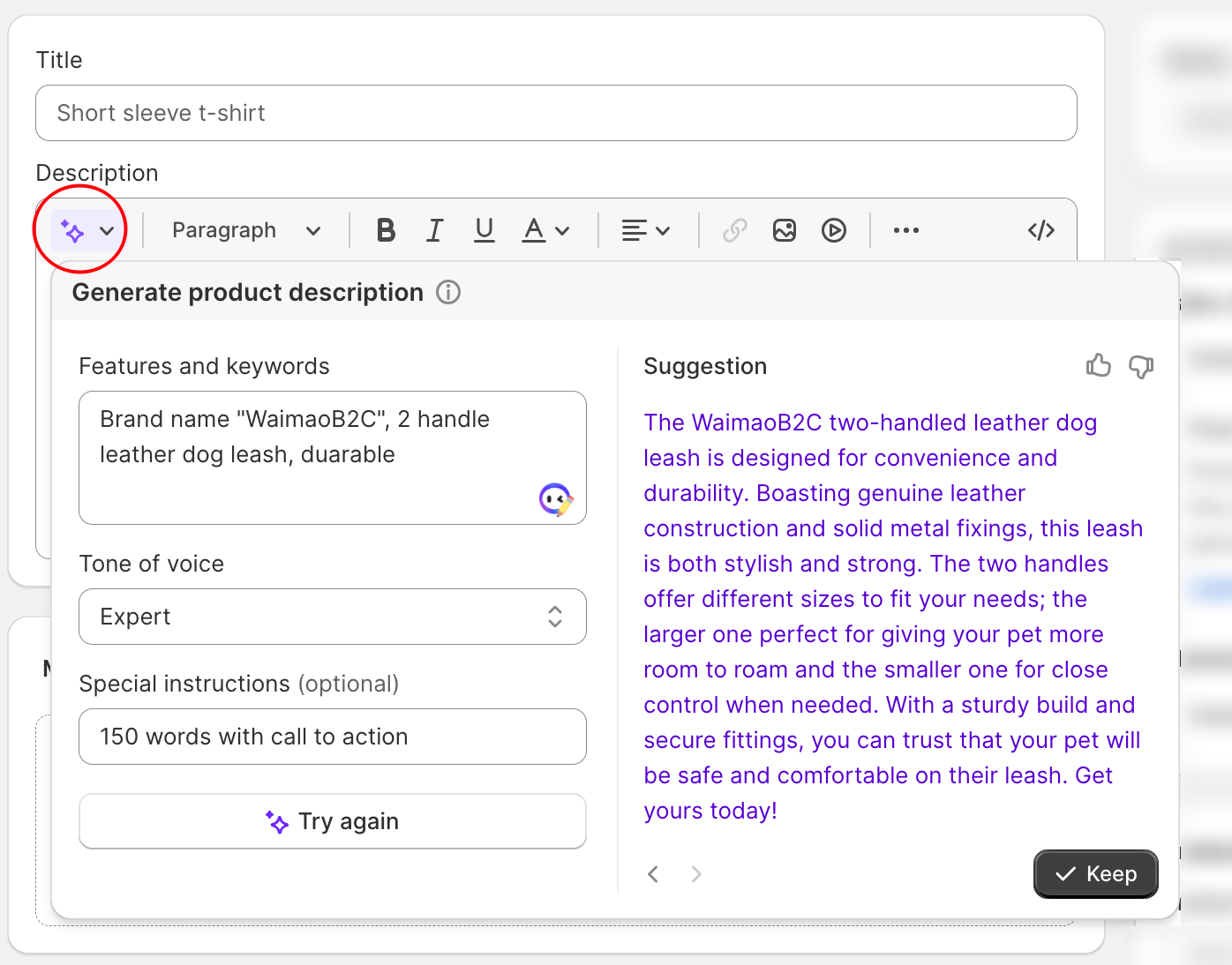
Task: Toggle underline formatting
Action: tap(484, 231)
